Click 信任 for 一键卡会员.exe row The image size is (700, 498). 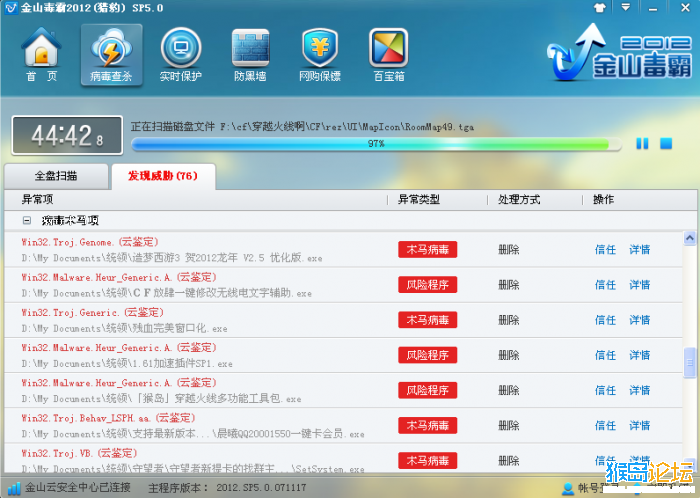pos(605,426)
